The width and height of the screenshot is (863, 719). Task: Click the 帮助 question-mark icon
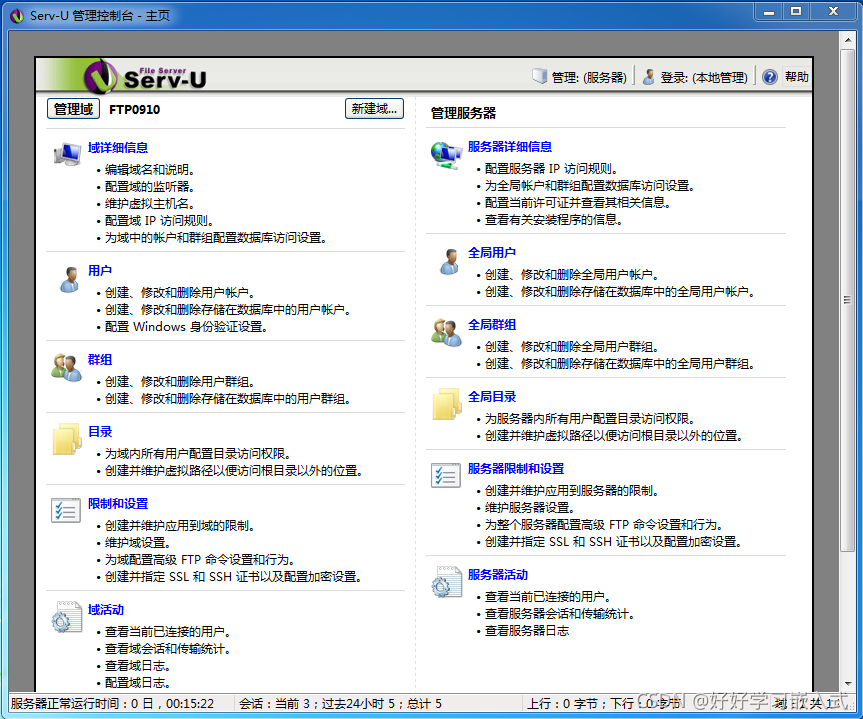[769, 76]
